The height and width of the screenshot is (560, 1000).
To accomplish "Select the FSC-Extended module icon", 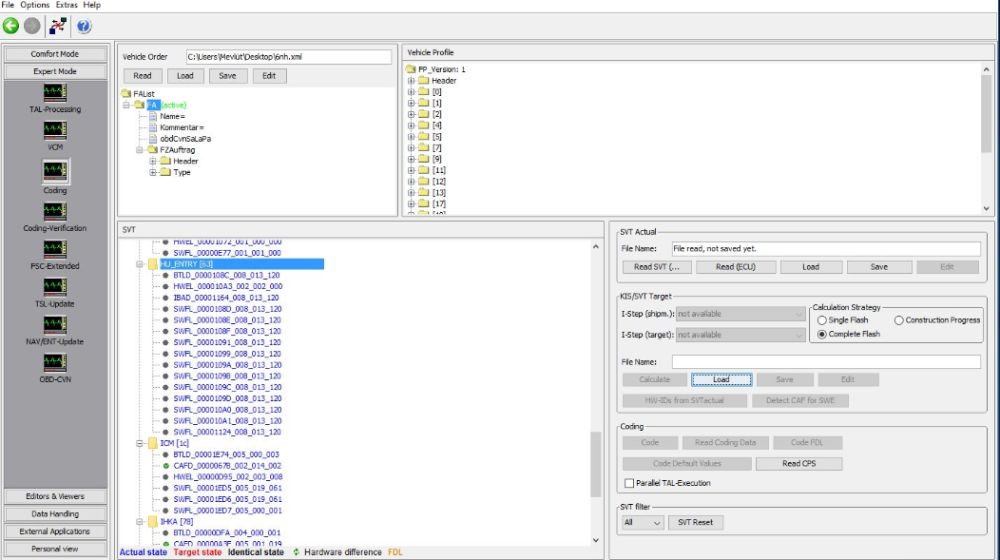I will click(x=55, y=249).
